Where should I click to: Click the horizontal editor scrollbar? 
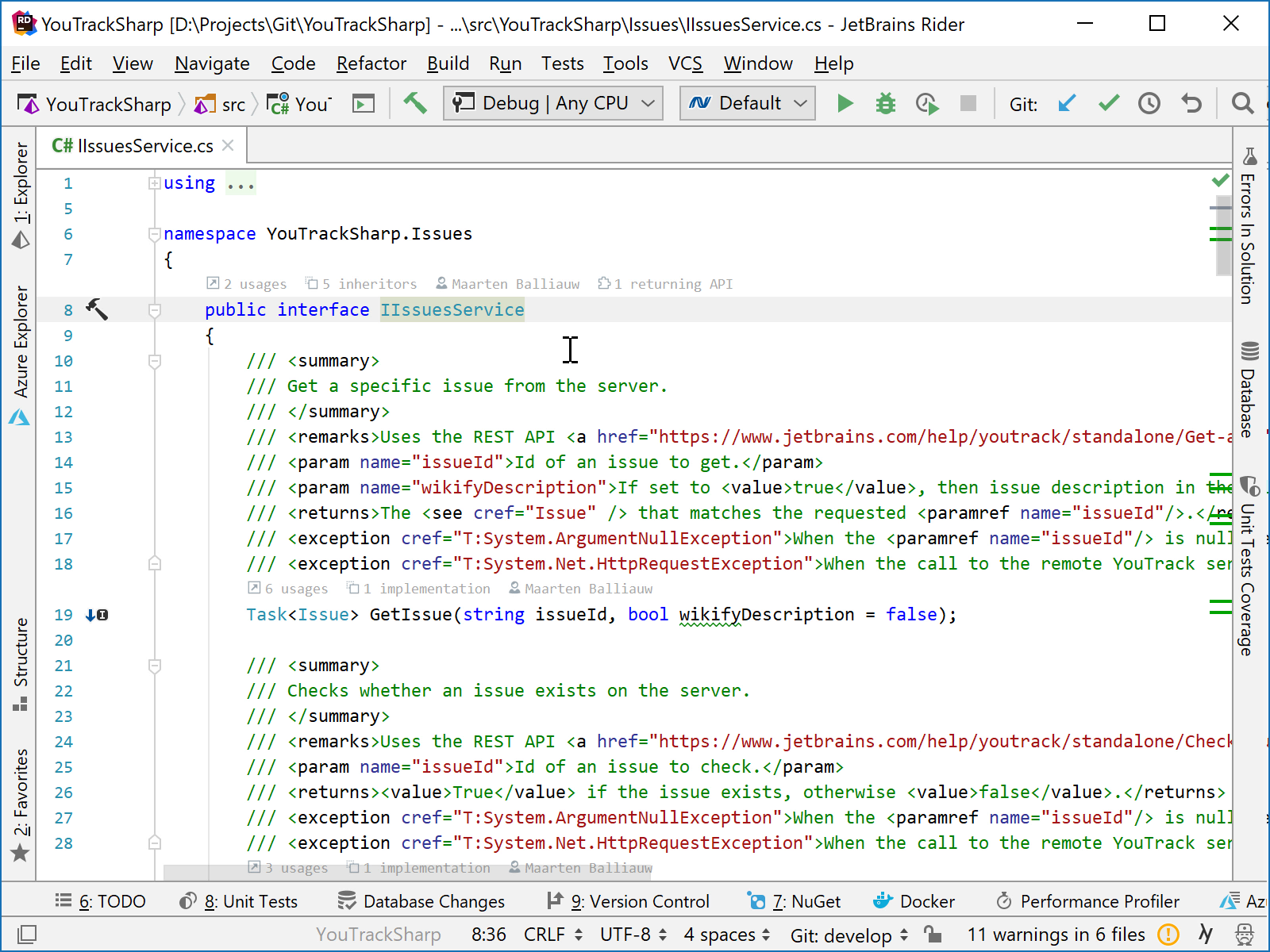coord(407,872)
